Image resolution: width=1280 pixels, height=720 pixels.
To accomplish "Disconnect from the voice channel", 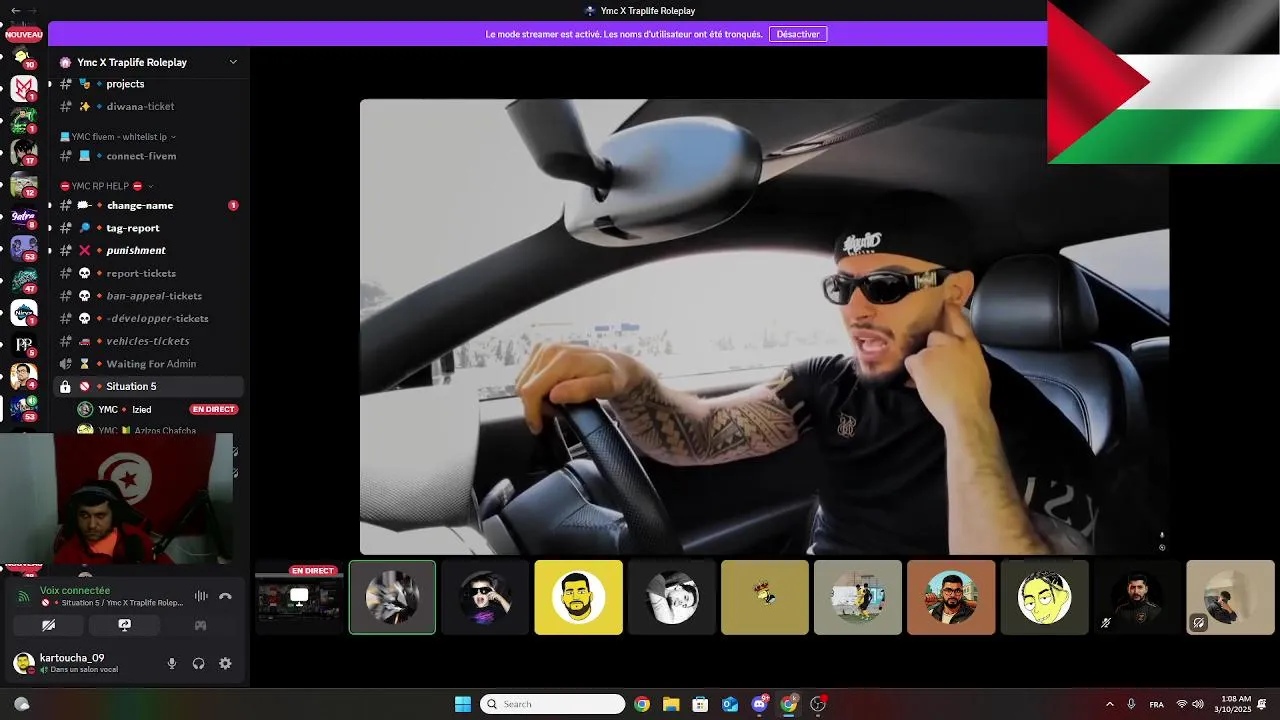I will [x=225, y=596].
